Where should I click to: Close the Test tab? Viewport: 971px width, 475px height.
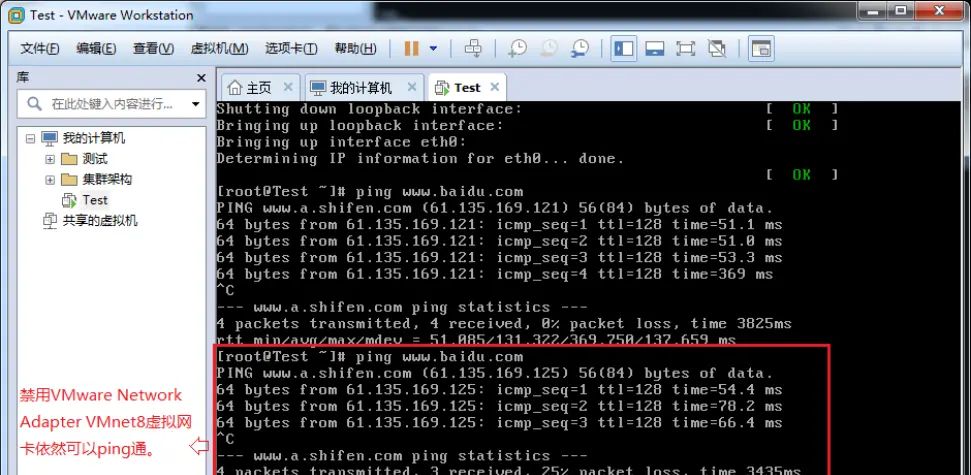(x=494, y=87)
